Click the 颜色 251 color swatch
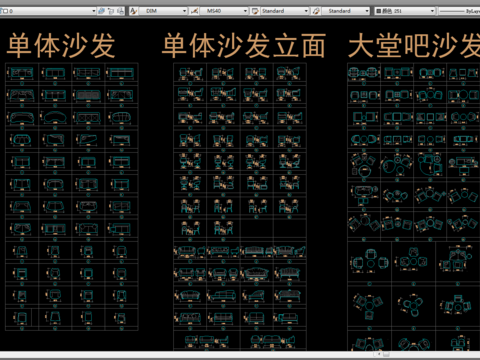480x360 pixels. (x=378, y=11)
